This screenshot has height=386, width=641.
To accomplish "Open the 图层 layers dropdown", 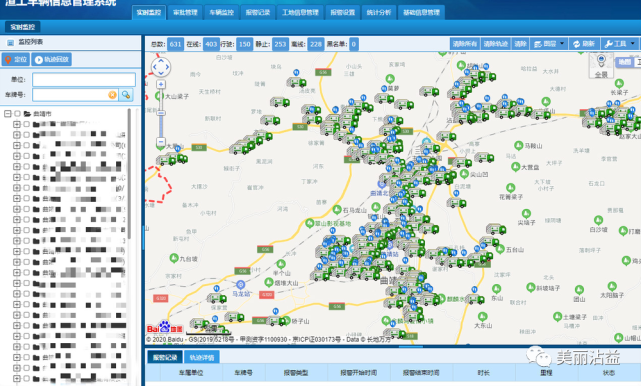I will pos(549,44).
